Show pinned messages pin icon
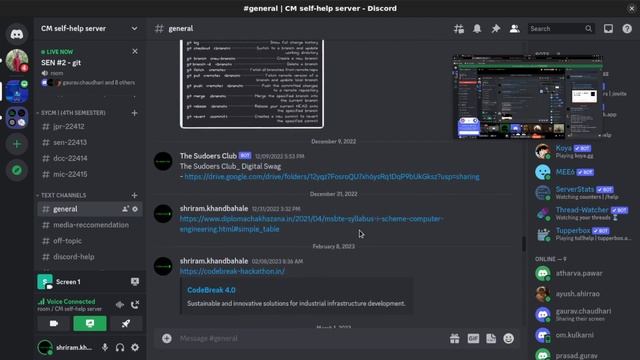 point(496,29)
